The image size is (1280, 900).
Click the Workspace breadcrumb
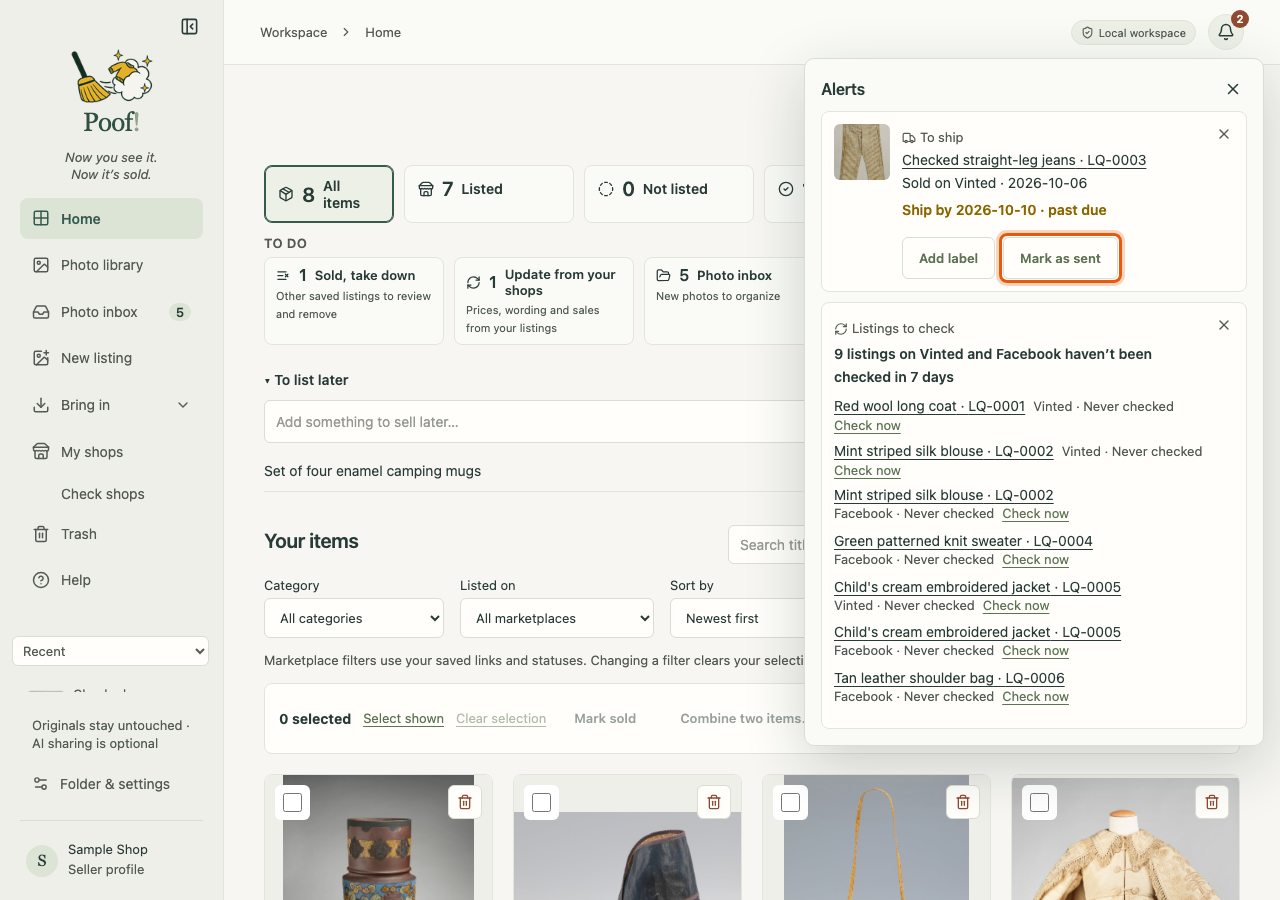294,32
